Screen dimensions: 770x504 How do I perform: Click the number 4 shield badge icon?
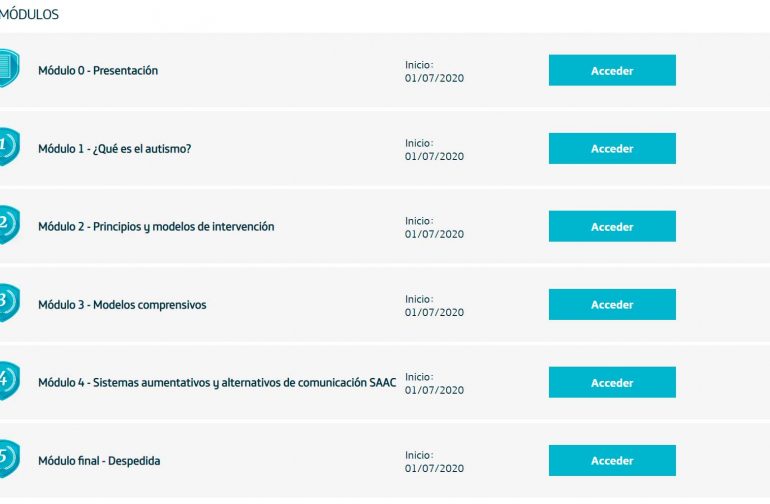(9, 381)
